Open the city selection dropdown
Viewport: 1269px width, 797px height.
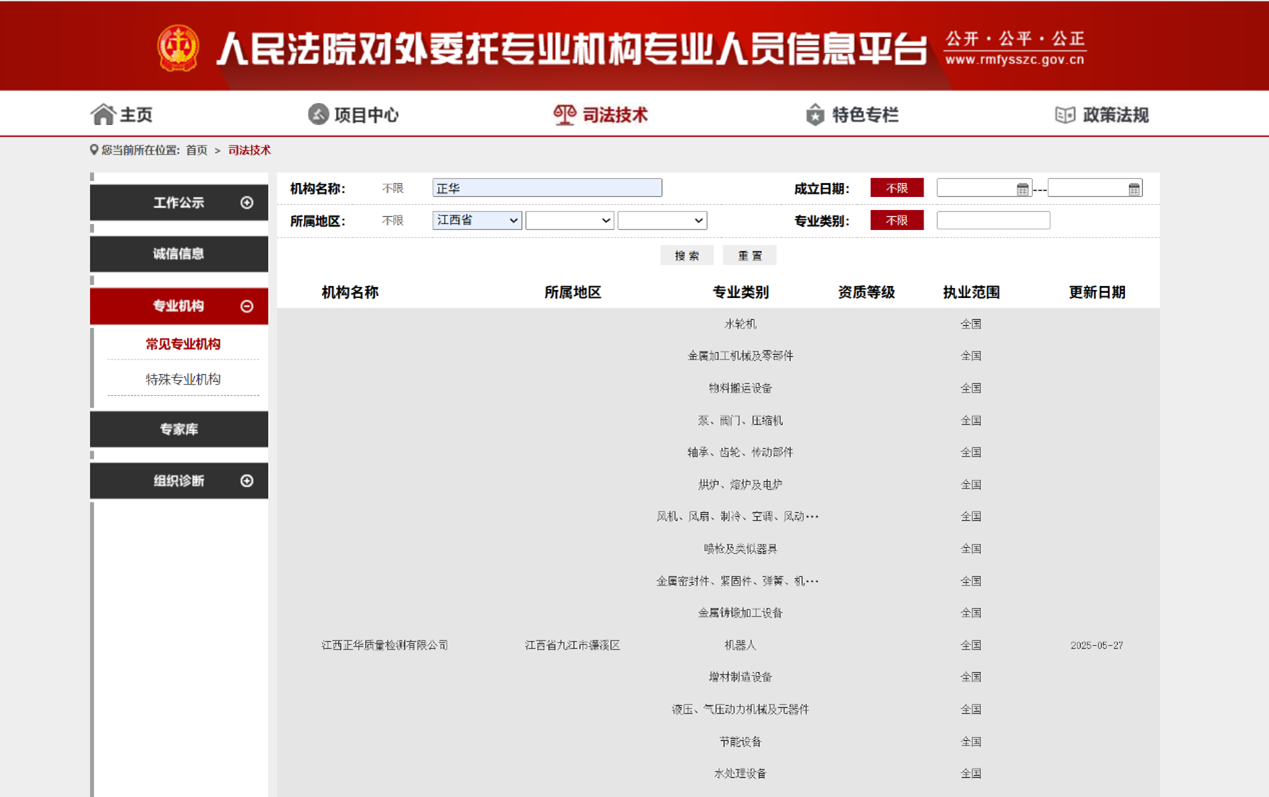[x=569, y=220]
